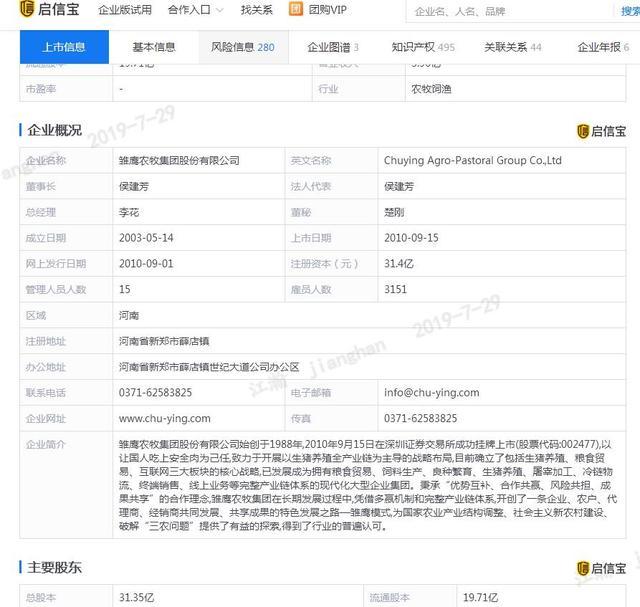Click the 启信宝 shield logo icon at top

click(27, 9)
